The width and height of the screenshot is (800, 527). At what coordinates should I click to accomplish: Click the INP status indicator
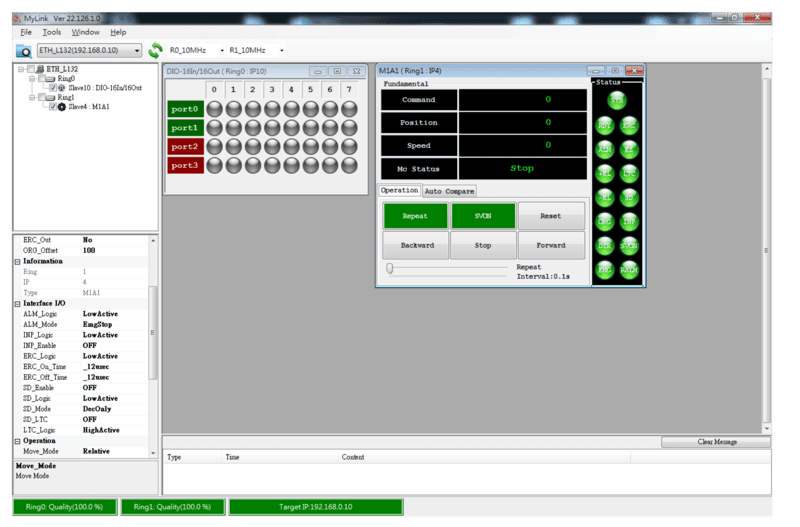629,221
